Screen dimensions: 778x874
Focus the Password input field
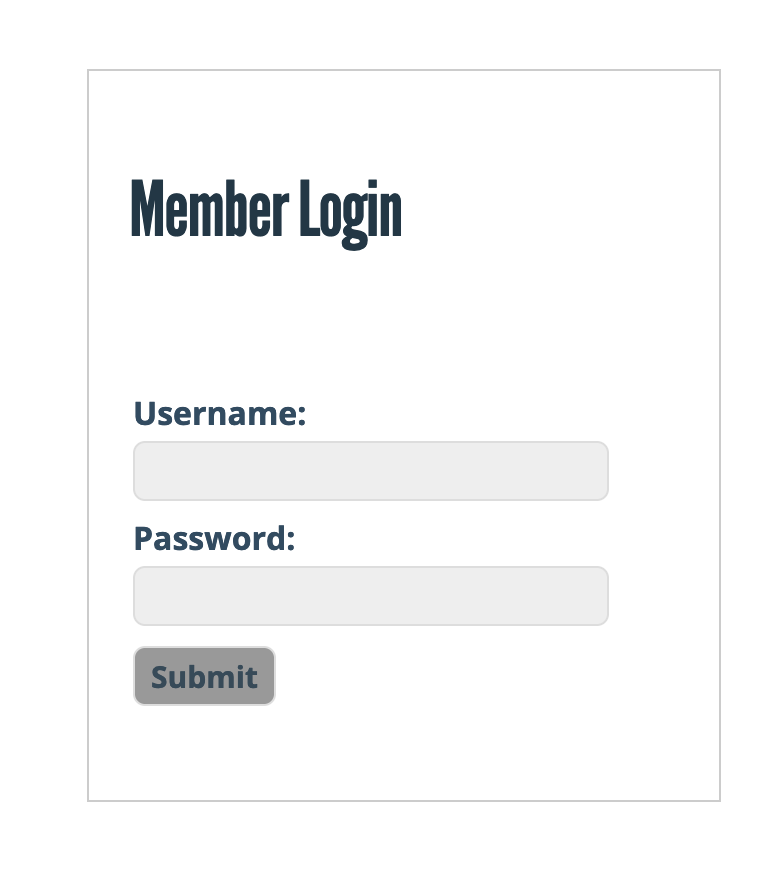click(370, 596)
